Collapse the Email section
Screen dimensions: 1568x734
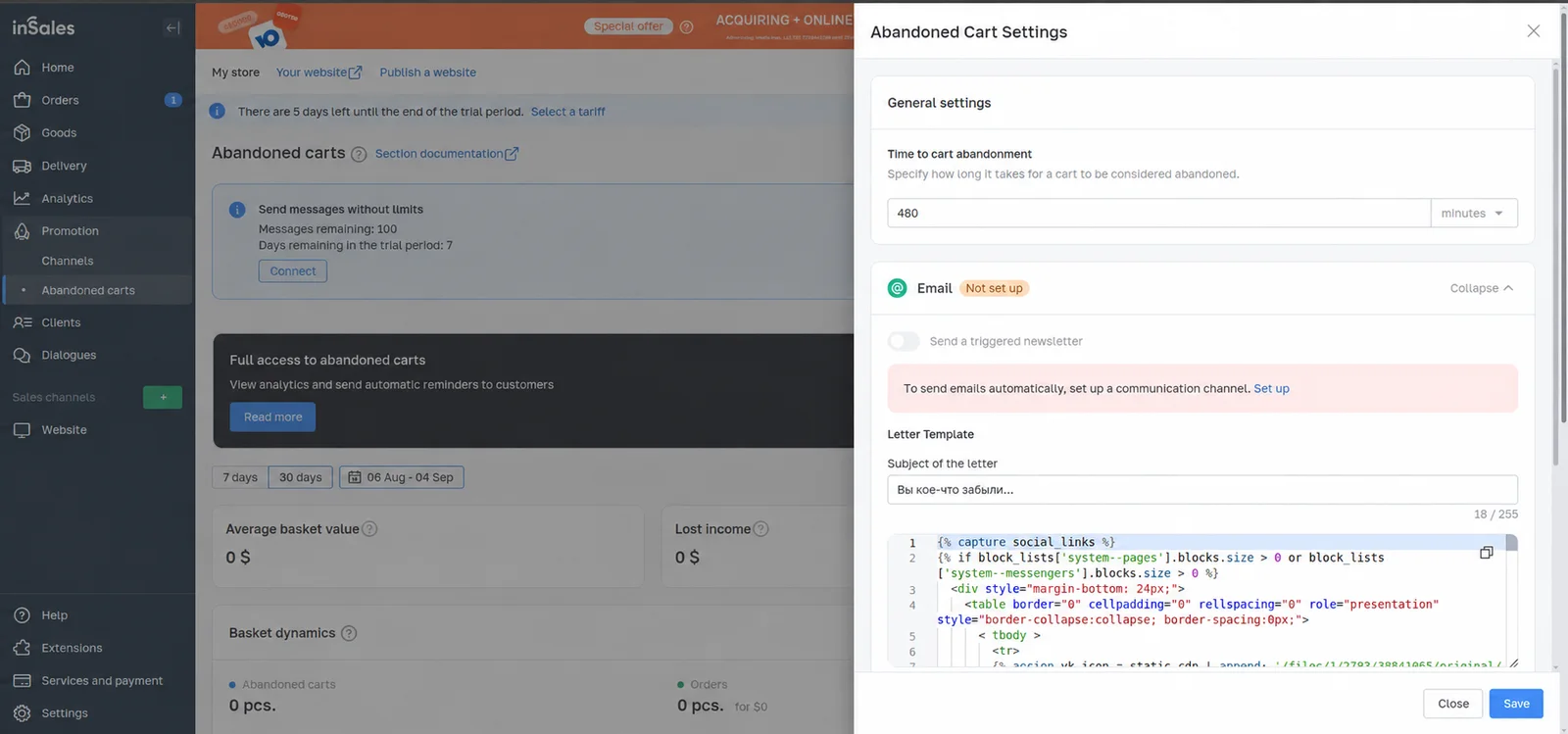point(1482,288)
